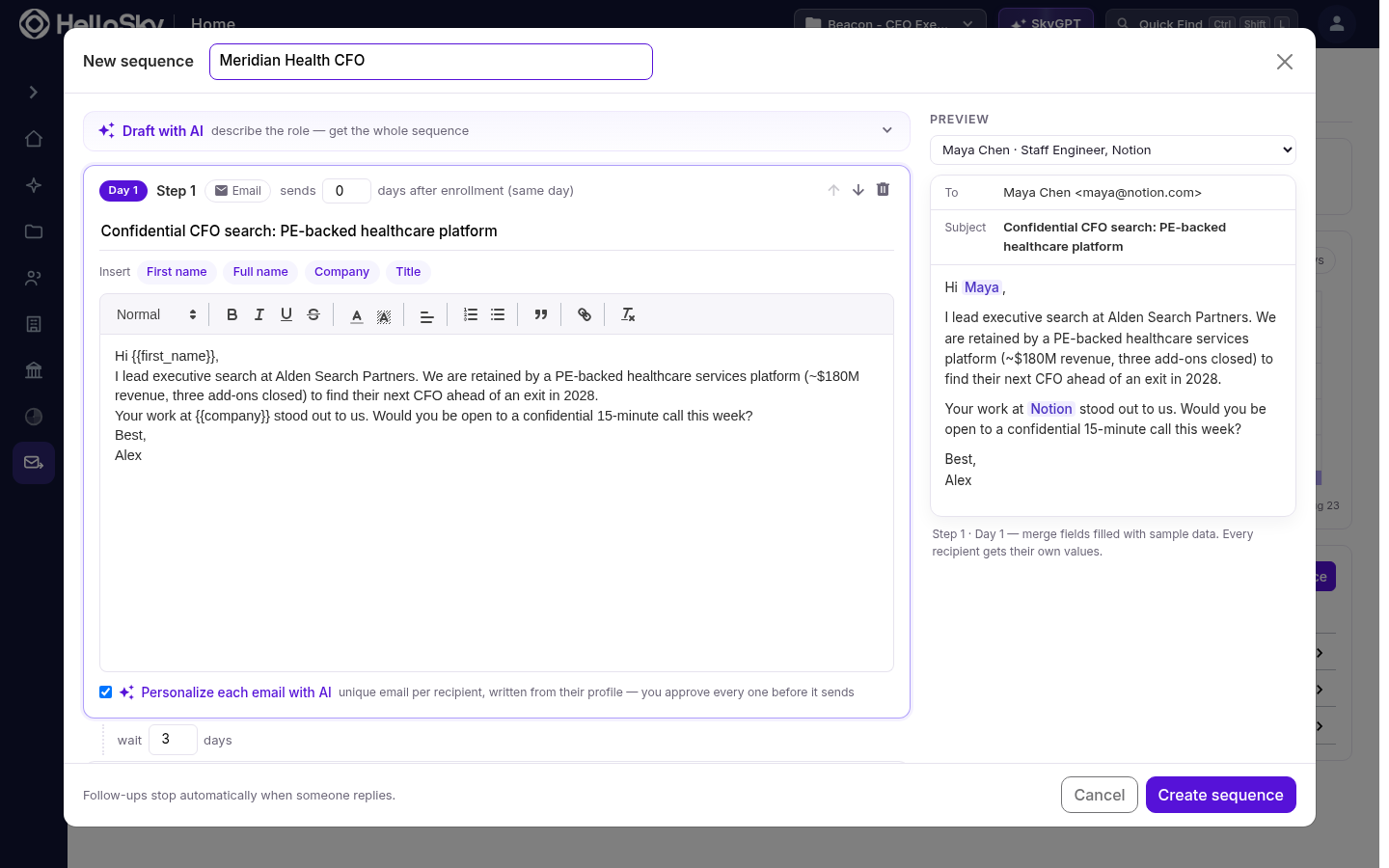
Task: Insert the Title merge field
Action: [x=408, y=272]
